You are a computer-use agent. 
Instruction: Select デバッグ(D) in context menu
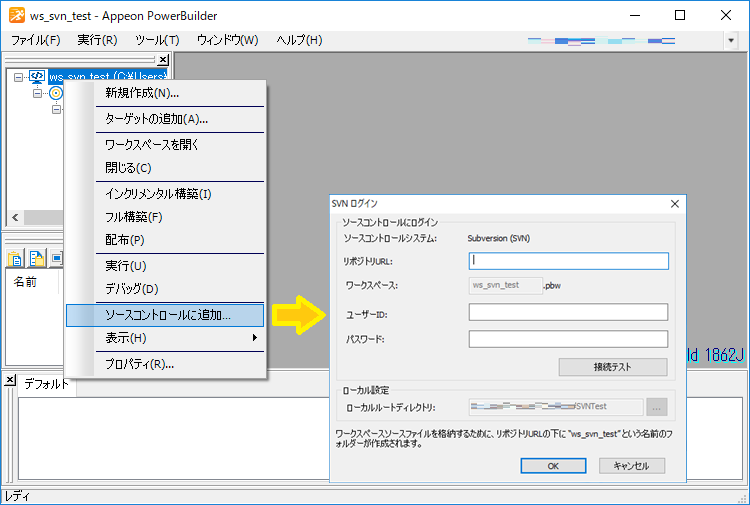point(165,289)
